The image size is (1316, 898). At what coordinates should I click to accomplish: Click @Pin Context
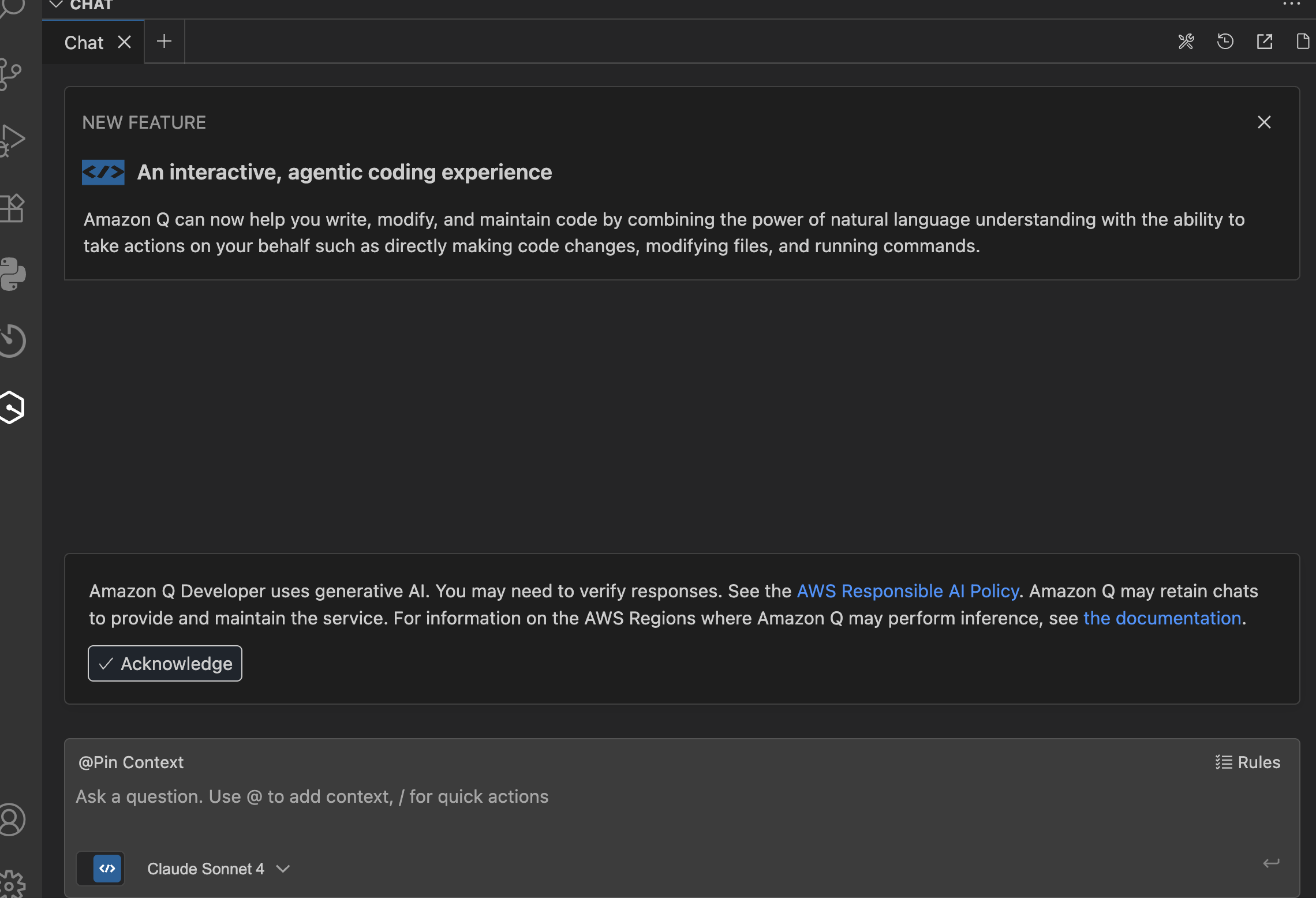(131, 762)
